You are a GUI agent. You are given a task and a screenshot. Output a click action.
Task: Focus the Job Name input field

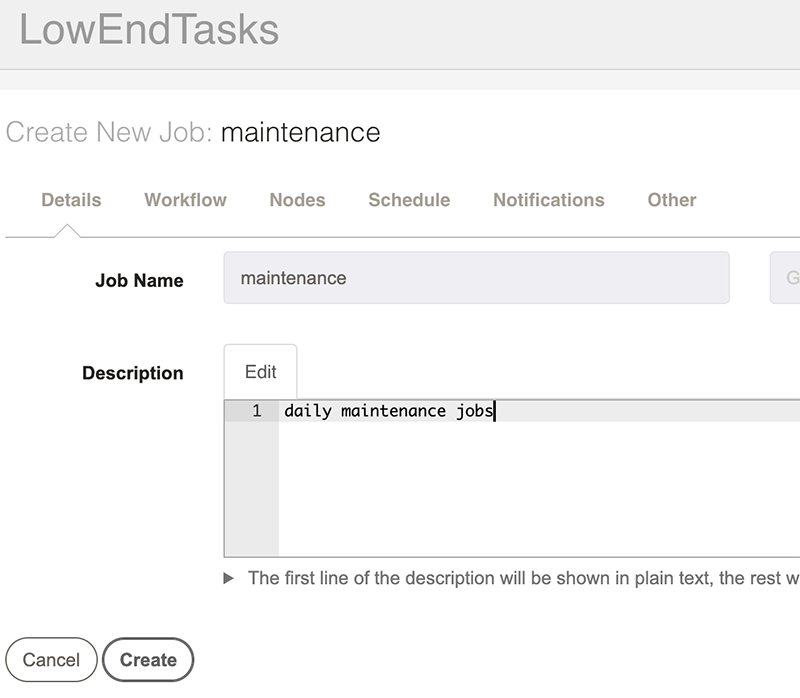(477, 278)
